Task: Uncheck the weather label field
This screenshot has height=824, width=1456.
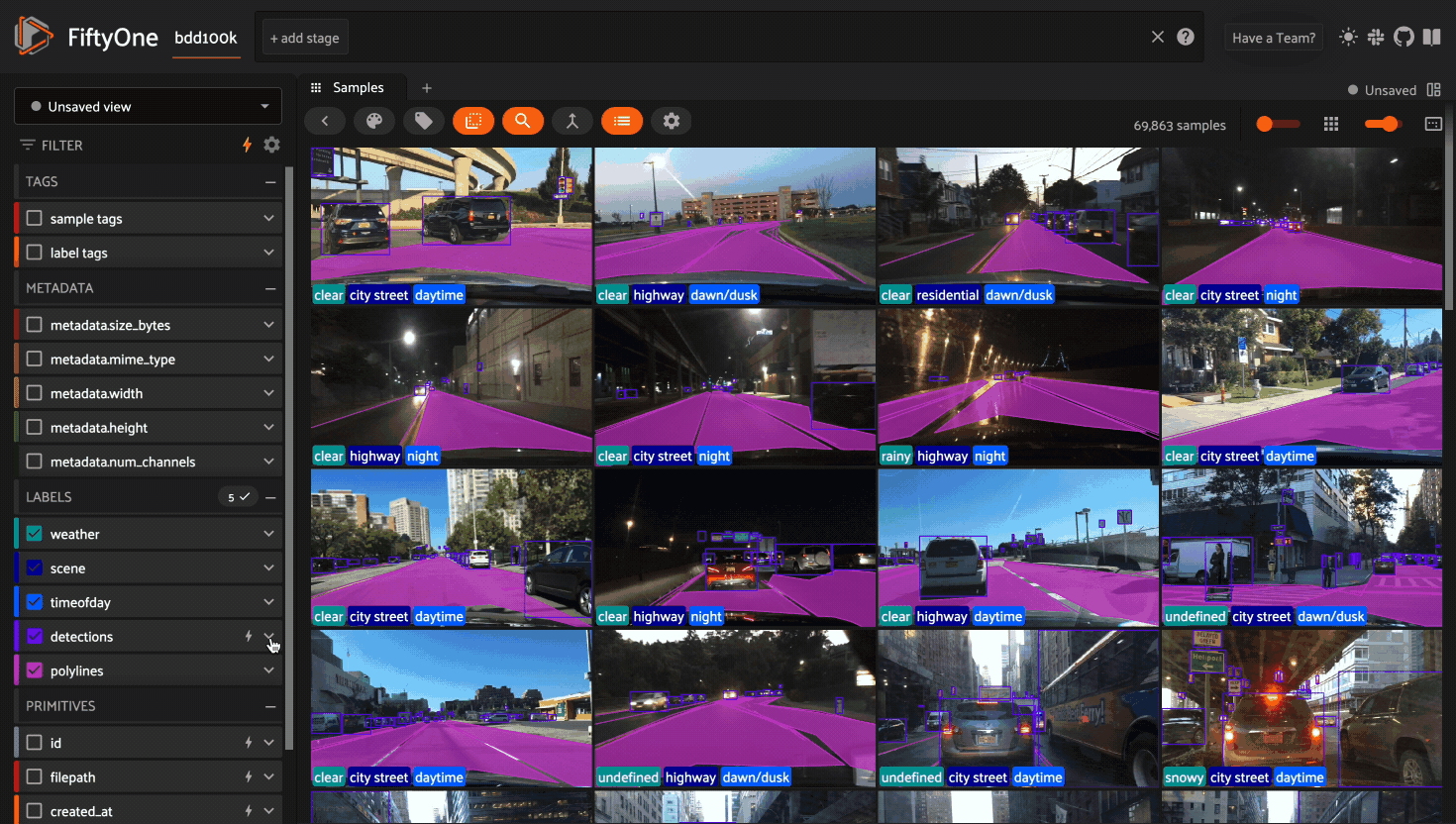Action: tap(35, 534)
